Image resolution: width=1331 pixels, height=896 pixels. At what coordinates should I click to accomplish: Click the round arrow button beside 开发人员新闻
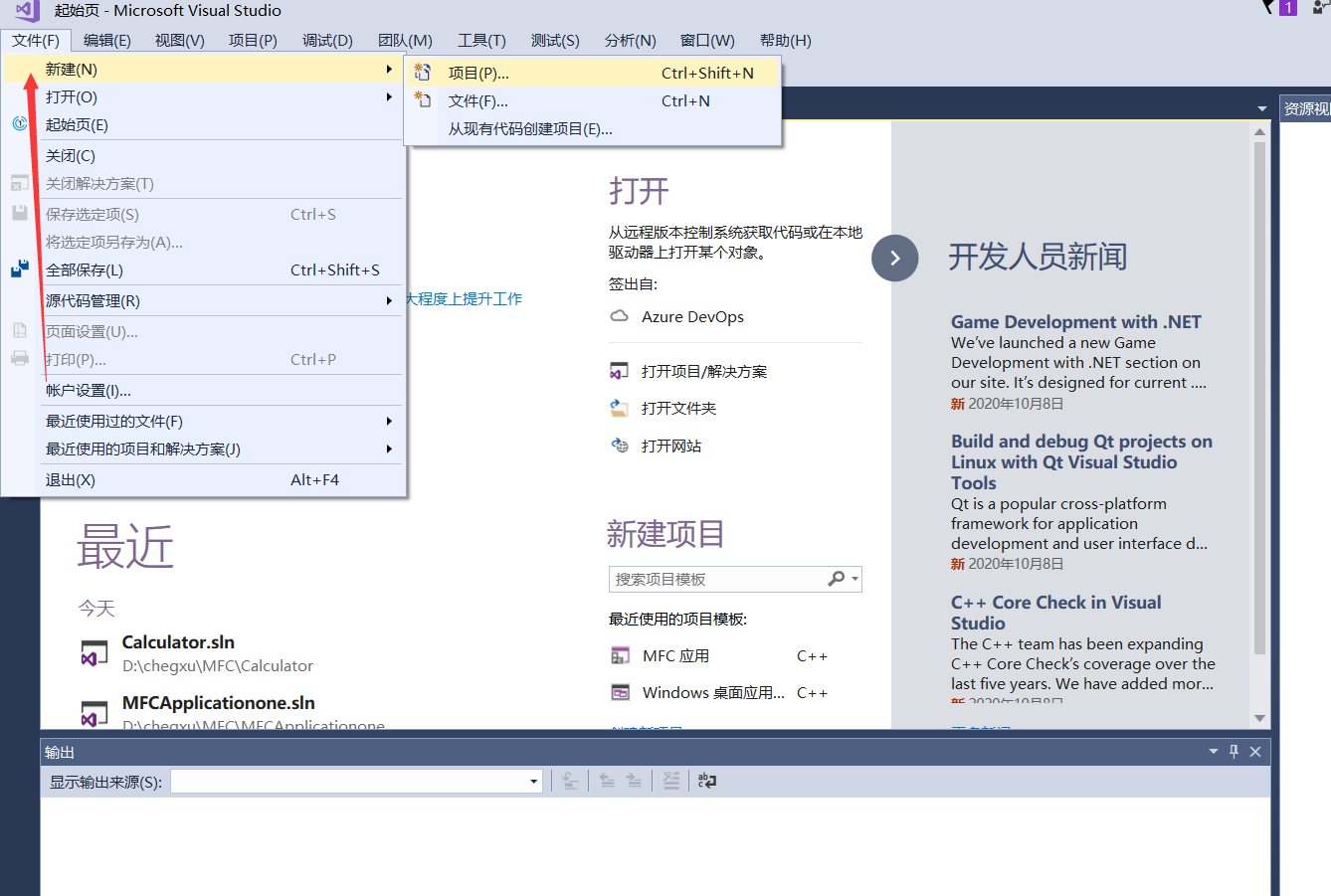[895, 258]
